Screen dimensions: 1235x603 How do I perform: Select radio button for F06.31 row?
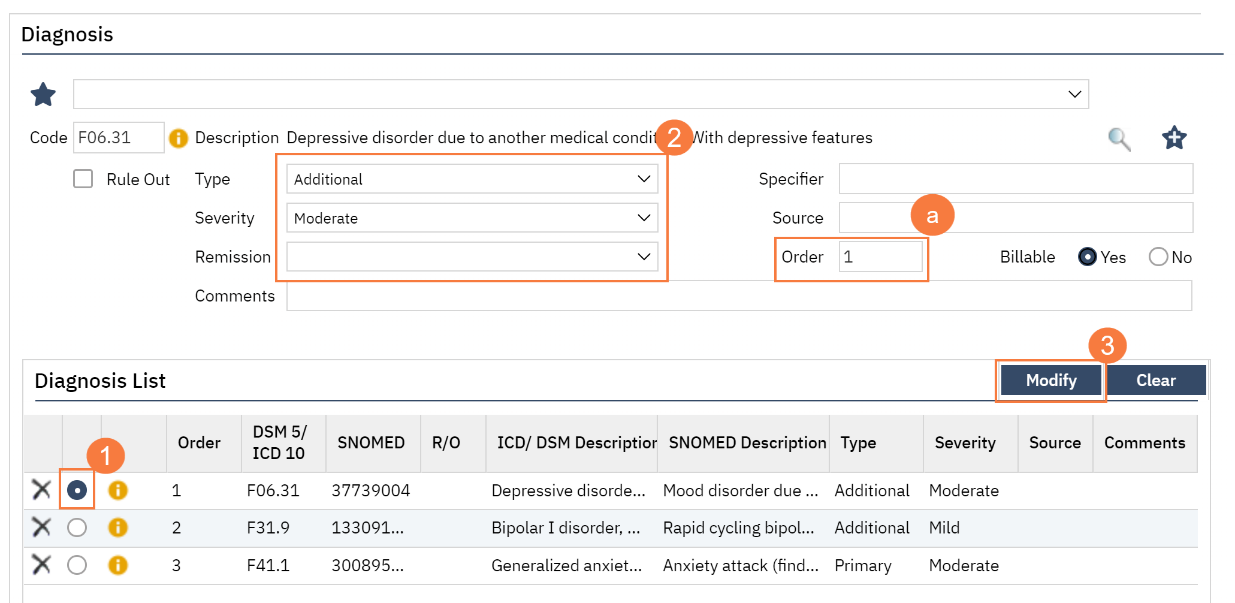77,490
